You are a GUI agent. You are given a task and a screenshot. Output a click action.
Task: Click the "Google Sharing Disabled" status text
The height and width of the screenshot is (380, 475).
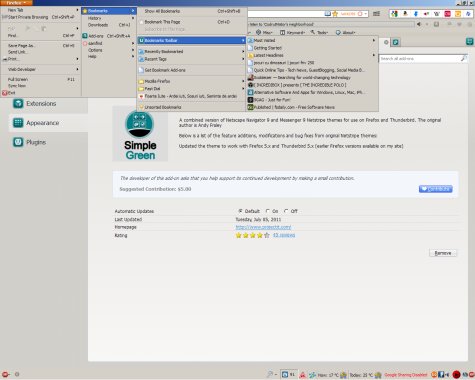tap(406, 375)
